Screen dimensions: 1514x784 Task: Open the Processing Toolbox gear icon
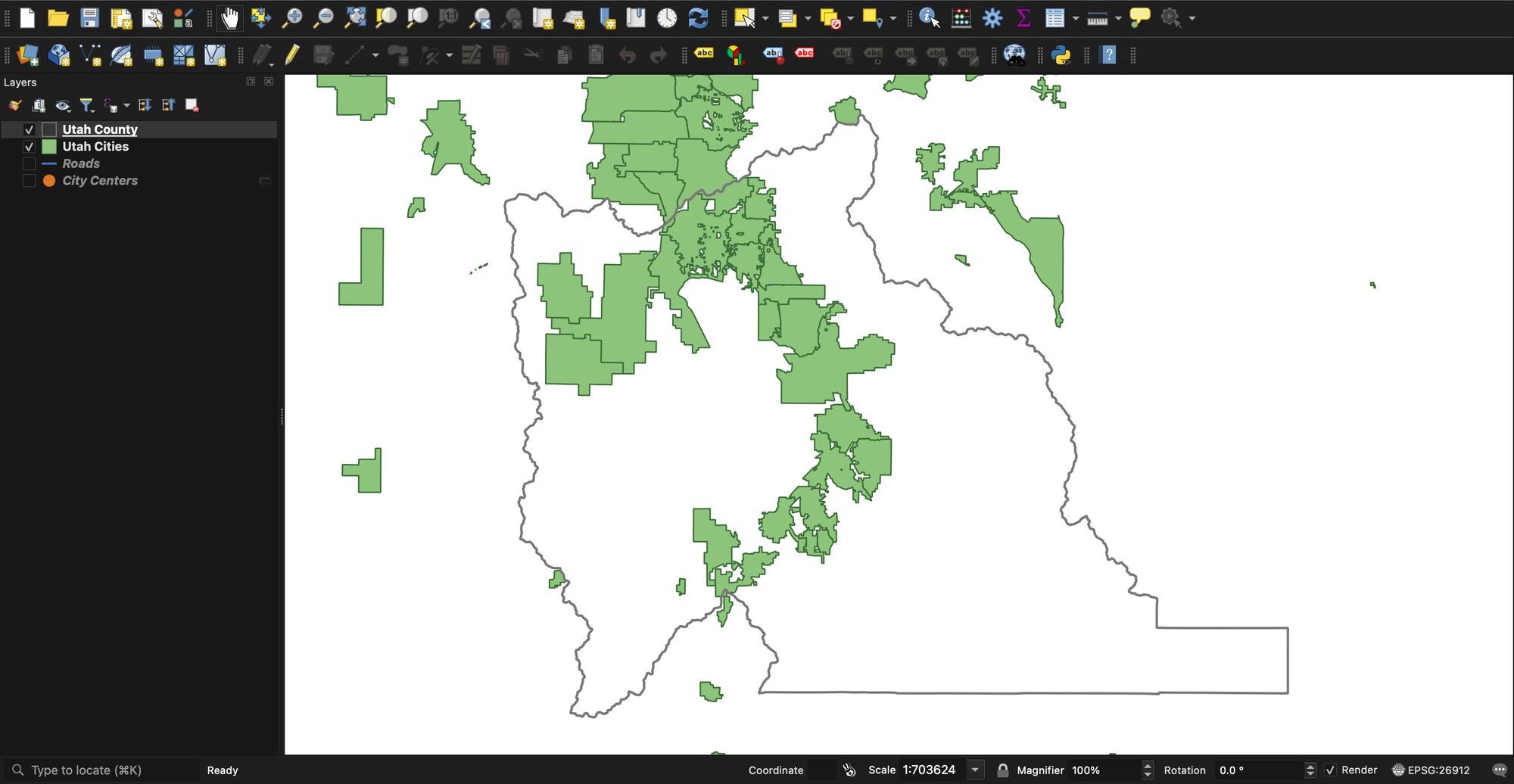pos(992,17)
